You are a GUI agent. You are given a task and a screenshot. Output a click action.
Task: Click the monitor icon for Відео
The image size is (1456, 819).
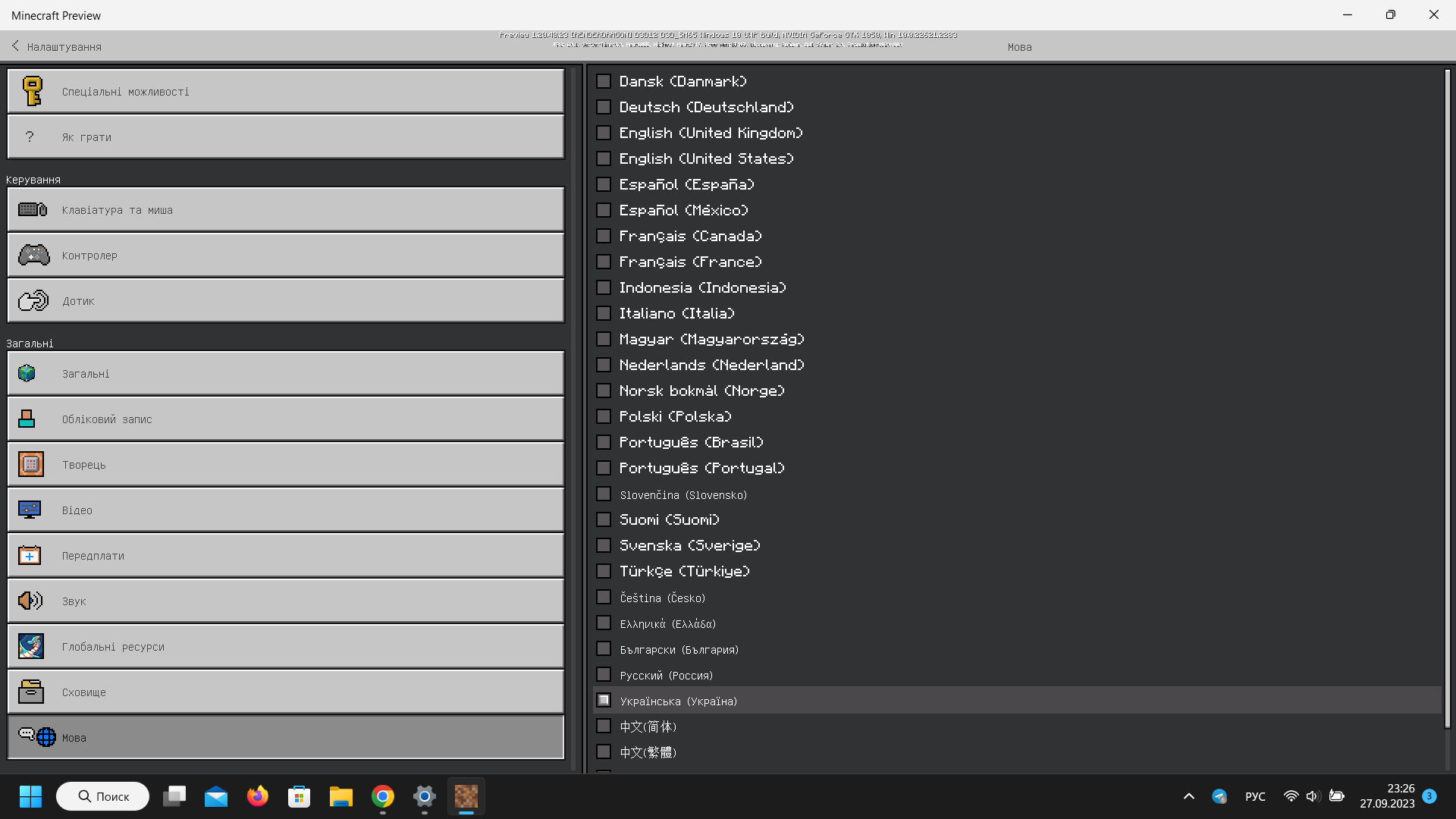(30, 510)
